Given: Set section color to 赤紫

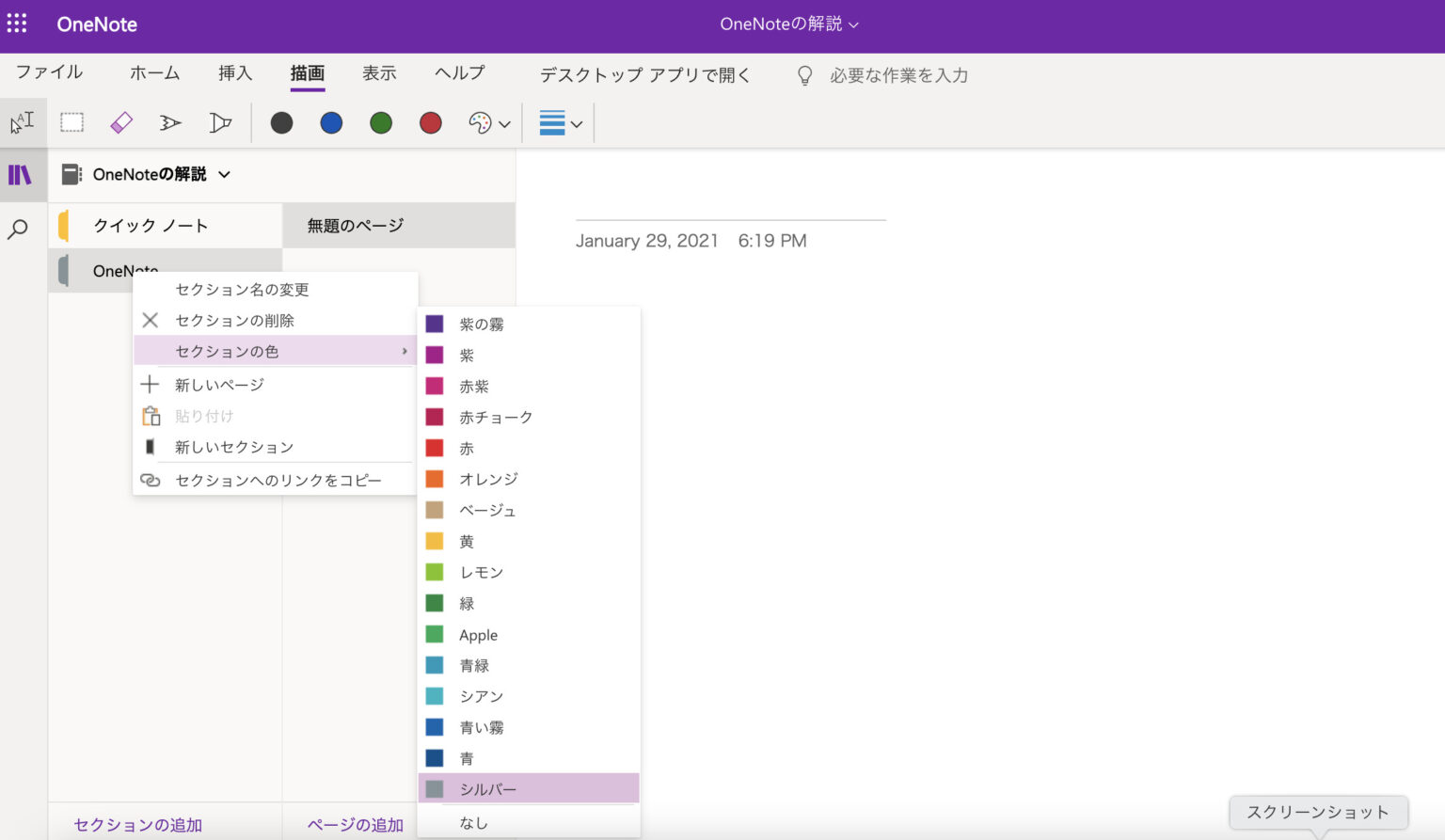Looking at the screenshot, I should point(529,387).
